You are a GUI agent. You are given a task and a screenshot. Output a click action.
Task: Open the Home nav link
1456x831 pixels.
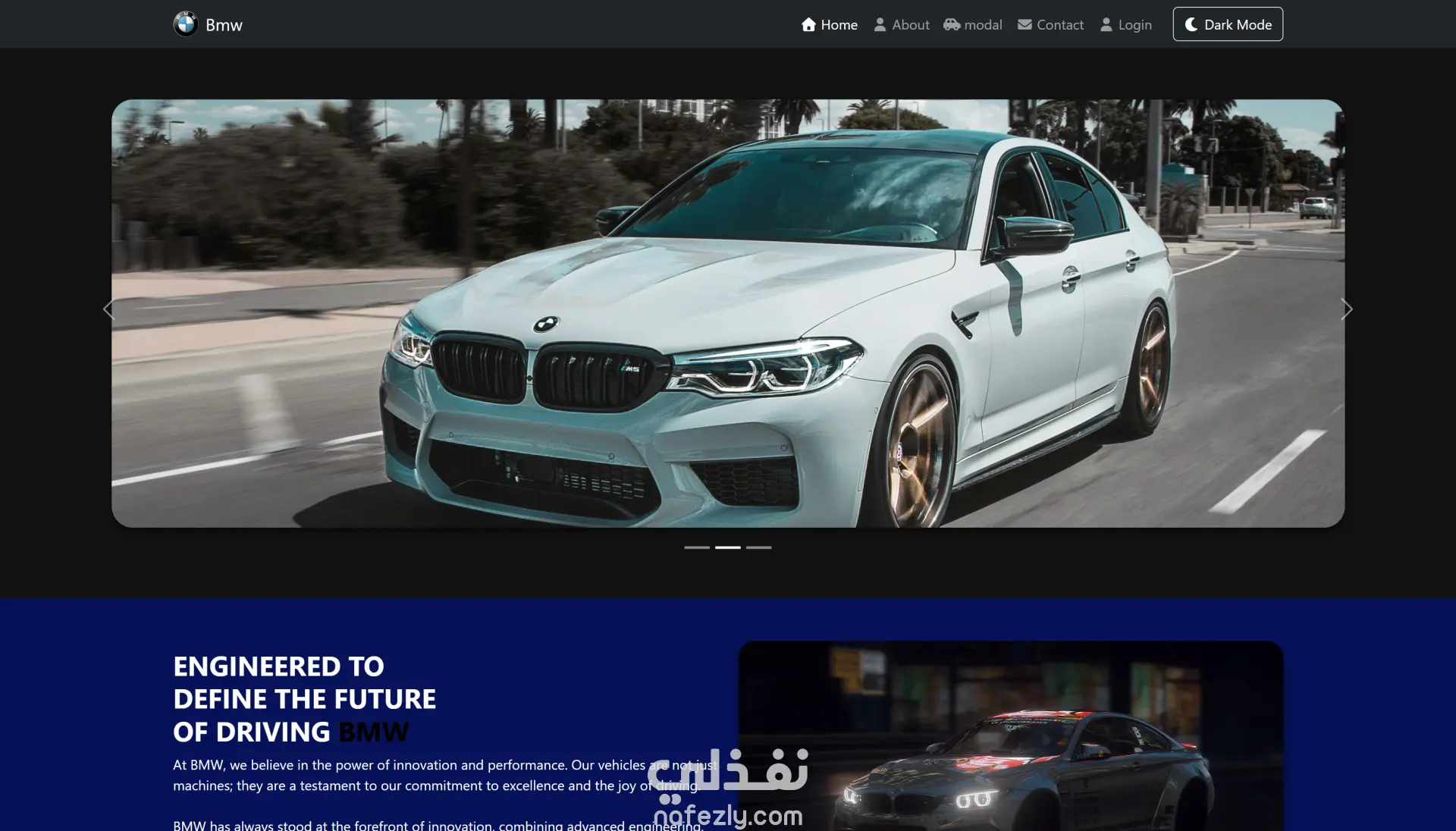pos(839,25)
